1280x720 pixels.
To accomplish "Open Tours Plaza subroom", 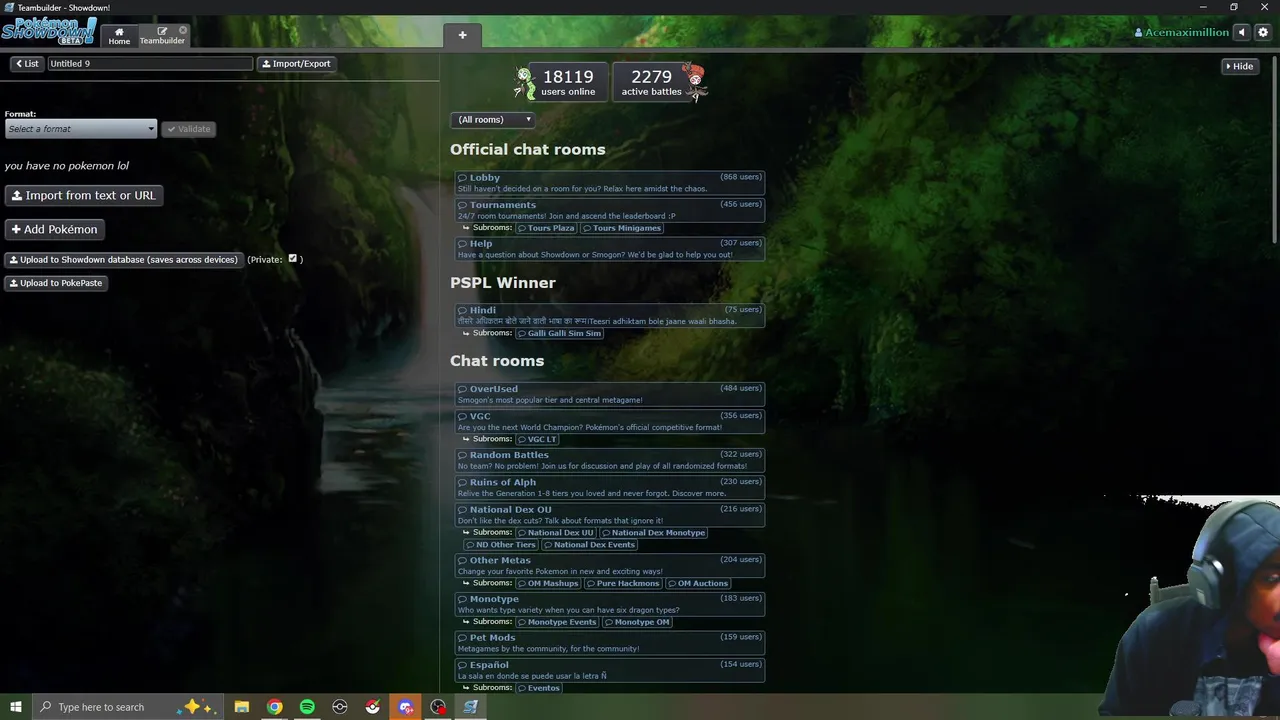I will (x=547, y=228).
